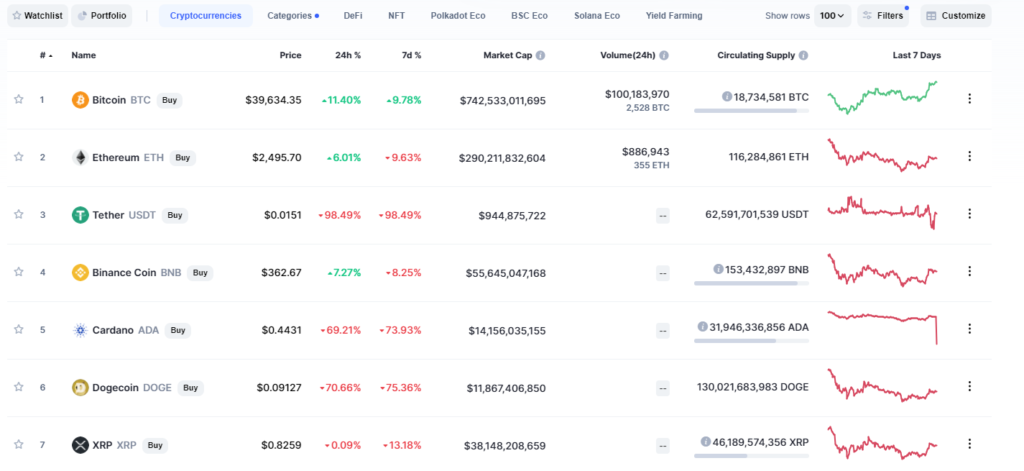This screenshot has width=1024, height=471.
Task: Open the Bitcoin row more-options menu
Action: tap(969, 99)
